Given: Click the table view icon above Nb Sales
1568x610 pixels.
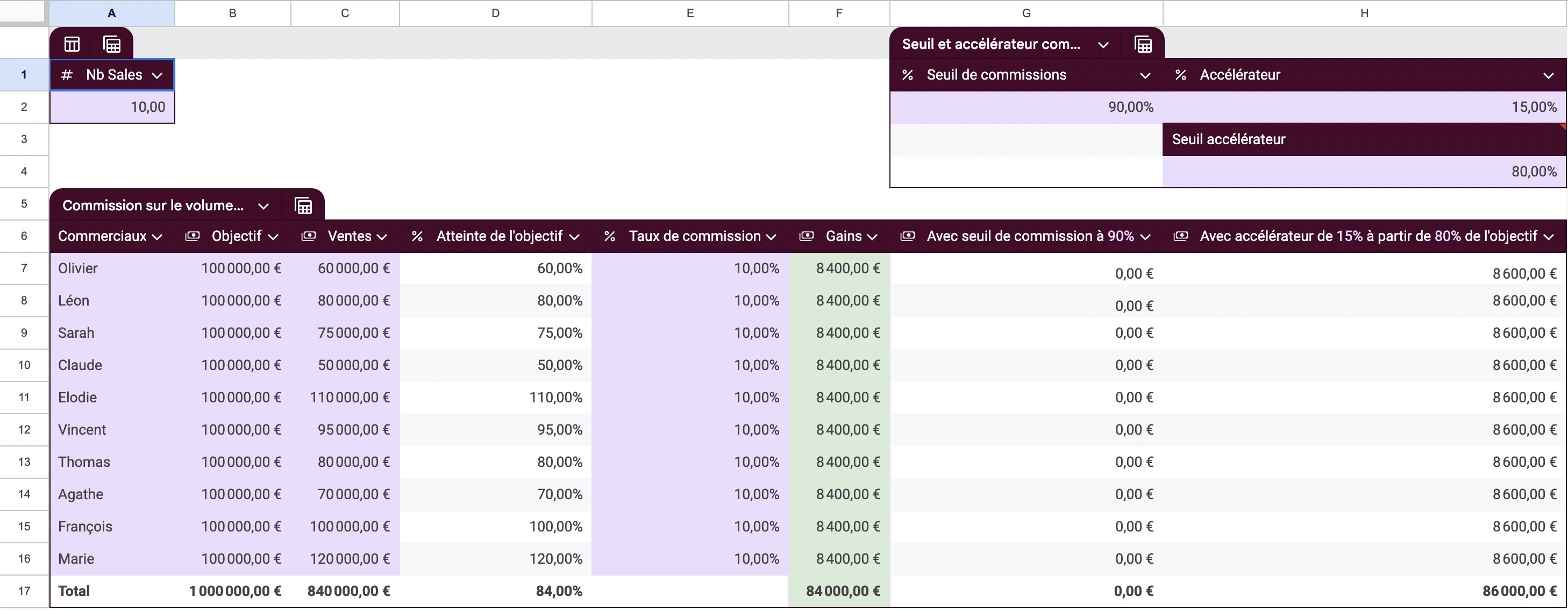Looking at the screenshot, I should pos(72,44).
